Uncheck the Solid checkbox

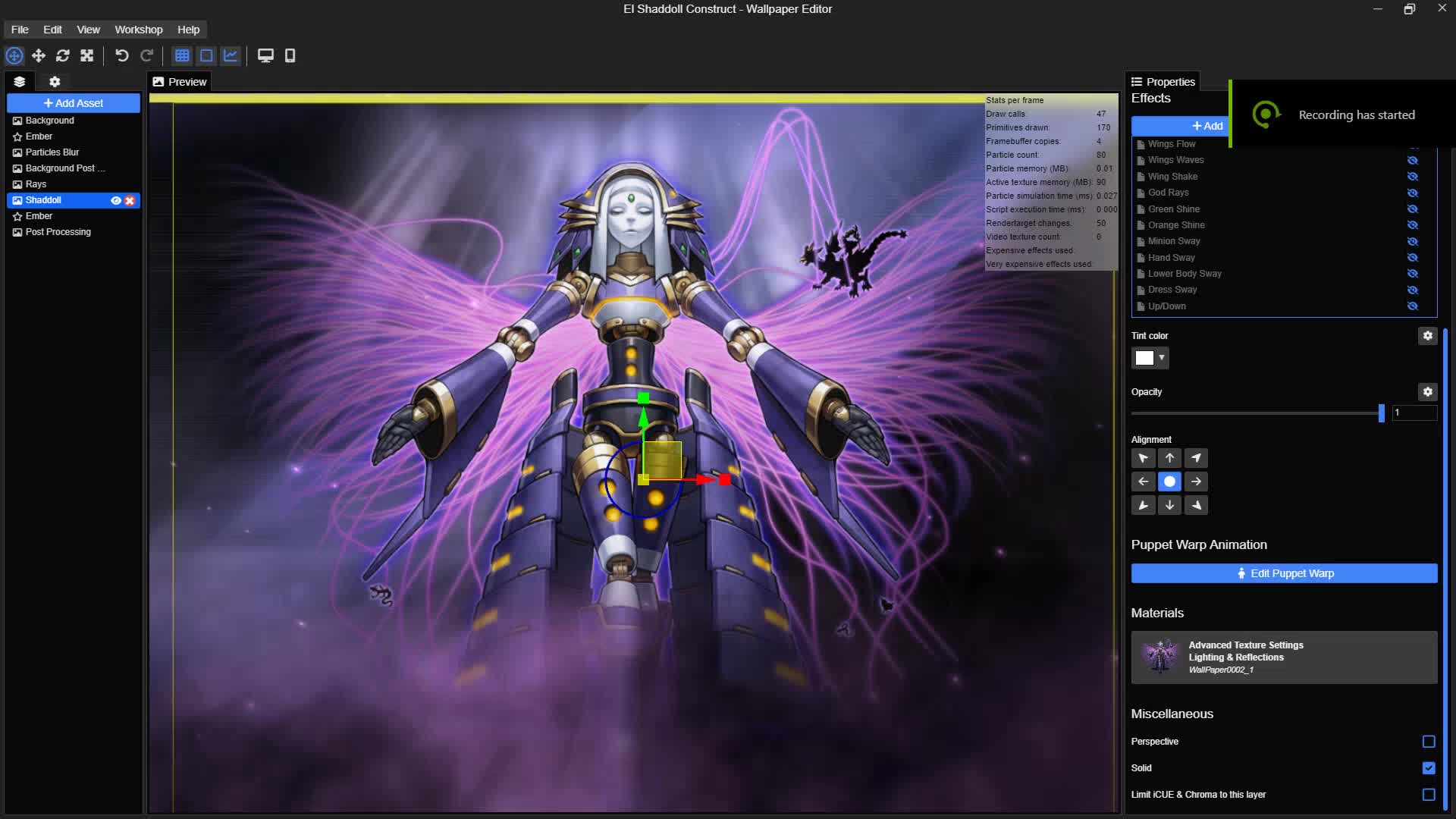point(1429,768)
